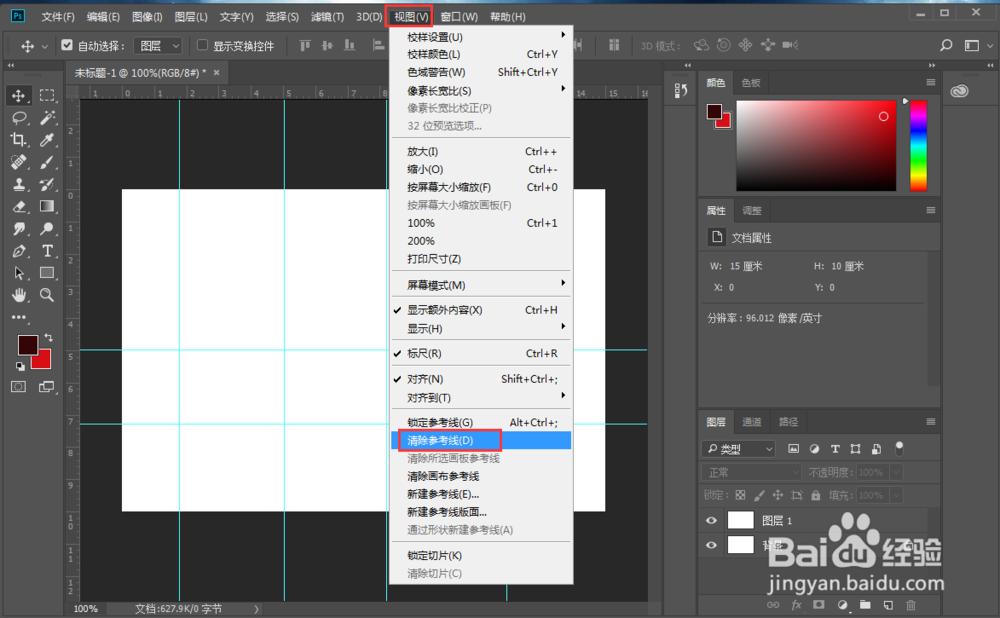Select the Zoom tool
Screen dimensions: 1000x618
47,295
